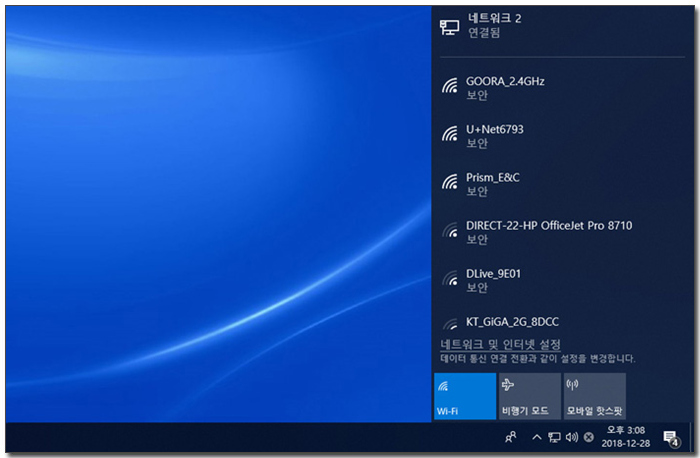The height and width of the screenshot is (458, 700).
Task: Expand hidden tray icons chevron
Action: pyautogui.click(x=537, y=437)
